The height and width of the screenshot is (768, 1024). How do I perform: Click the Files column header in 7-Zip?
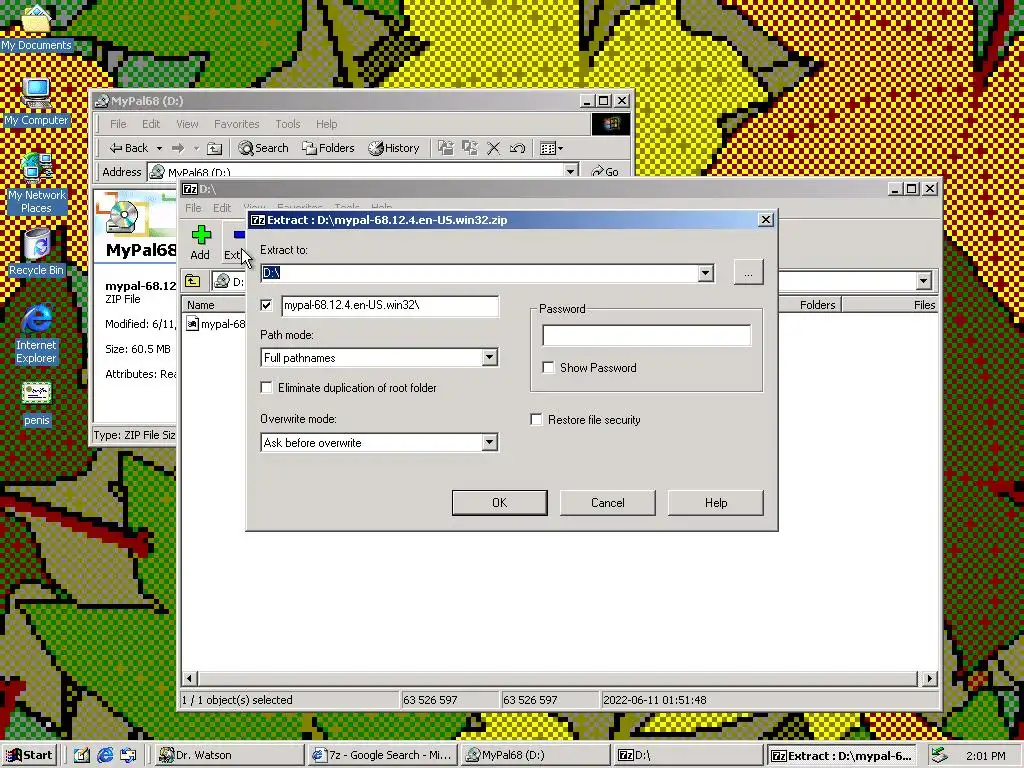point(890,305)
